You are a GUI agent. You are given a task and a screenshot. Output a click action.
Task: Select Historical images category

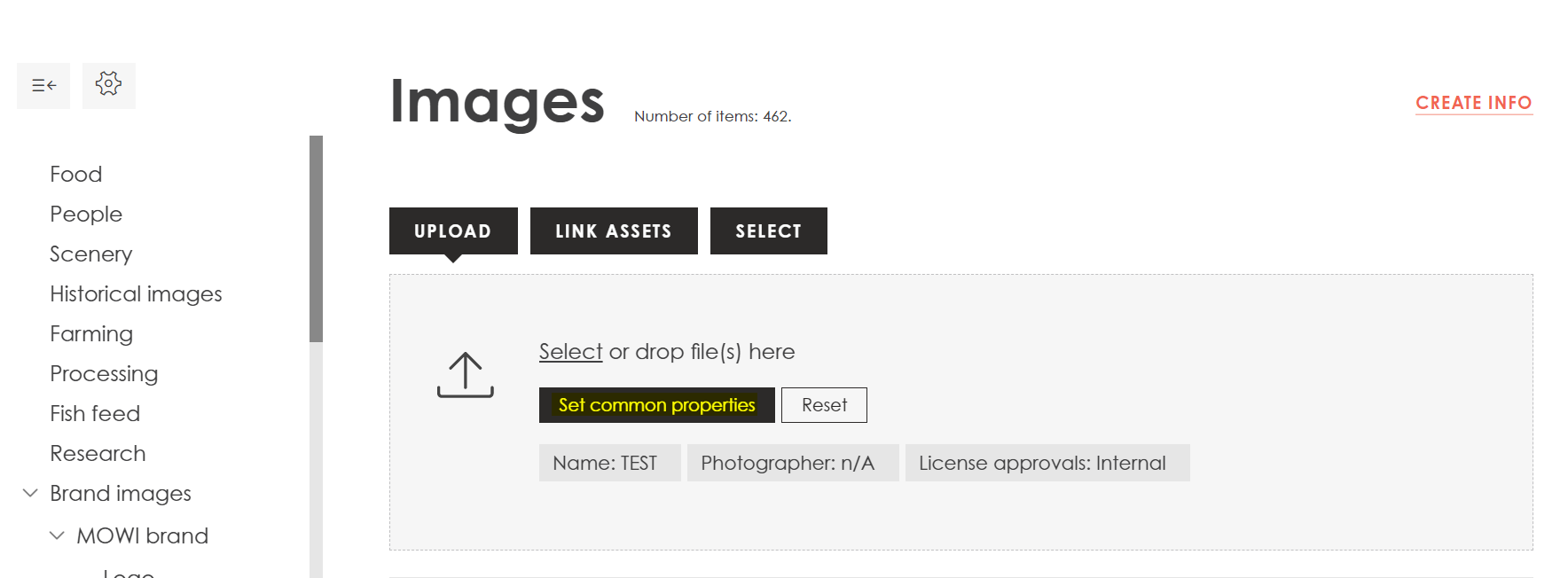[x=136, y=294]
